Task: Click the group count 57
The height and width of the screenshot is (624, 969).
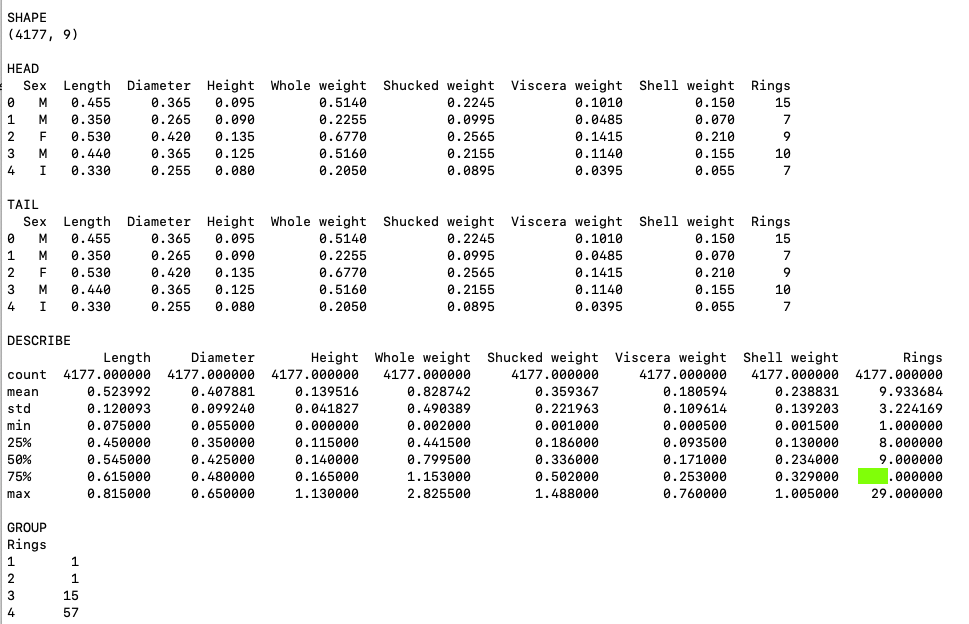Action: (70, 613)
